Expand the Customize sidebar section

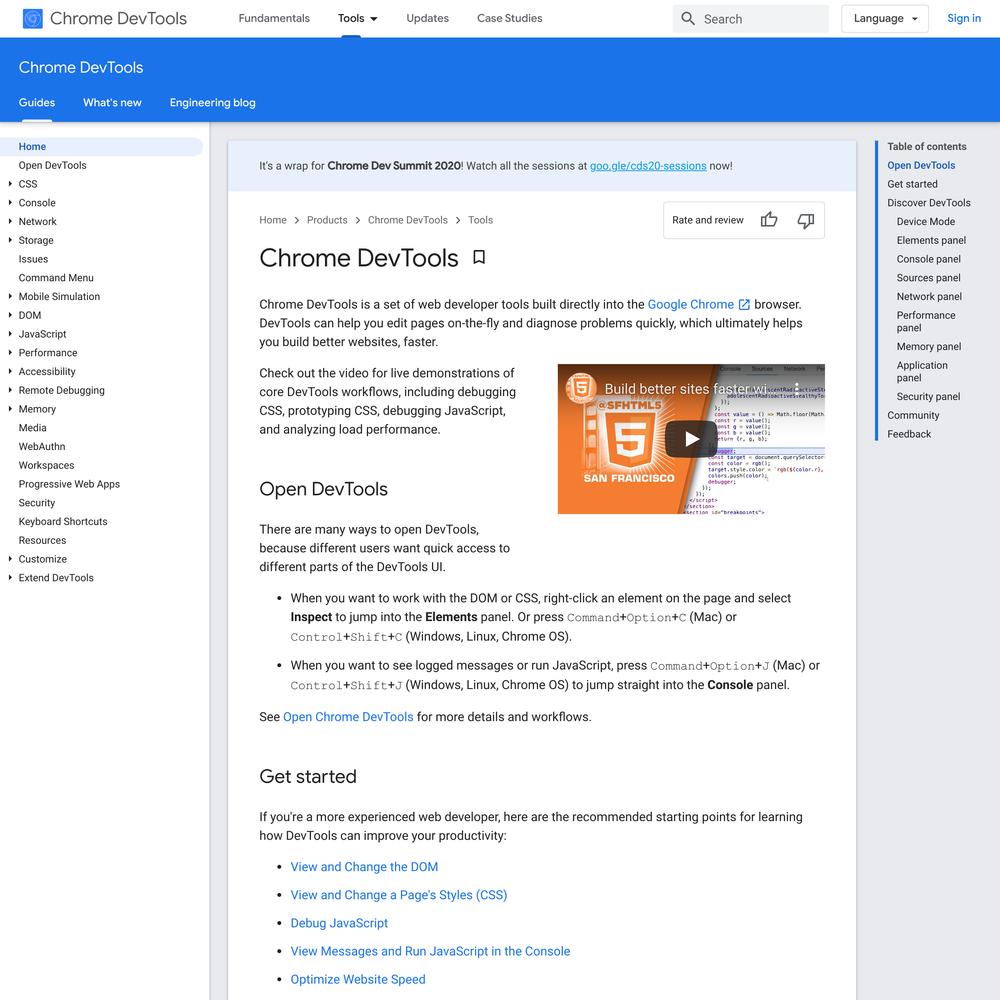point(10,559)
